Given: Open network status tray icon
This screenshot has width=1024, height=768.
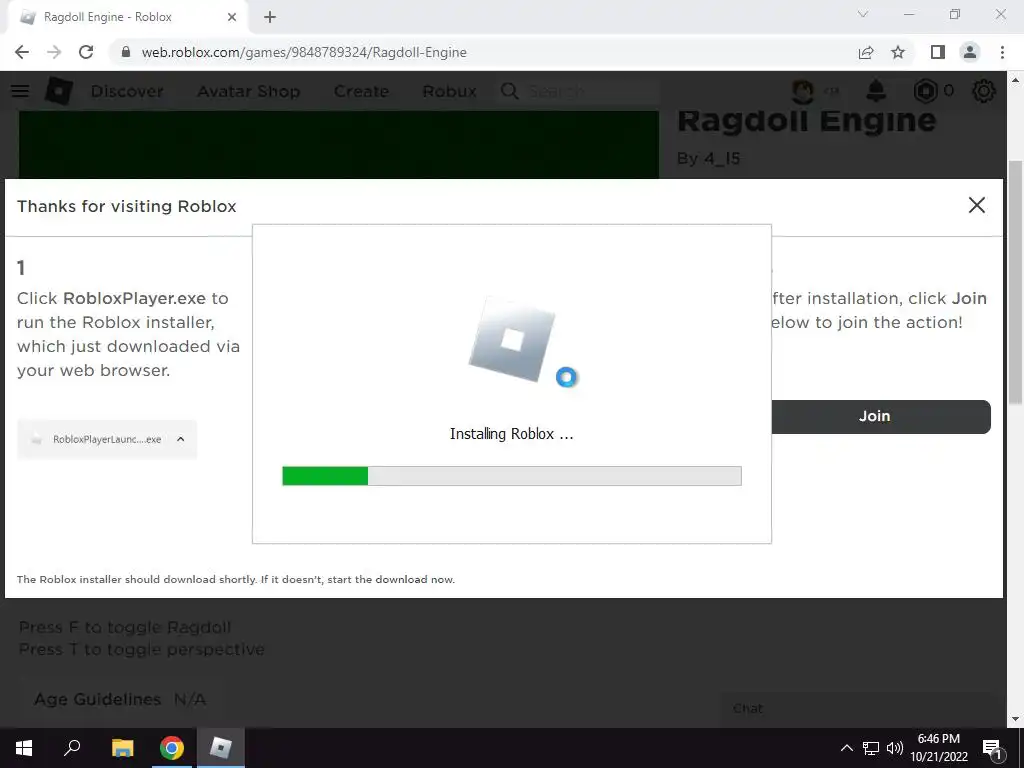Looking at the screenshot, I should coord(871,748).
